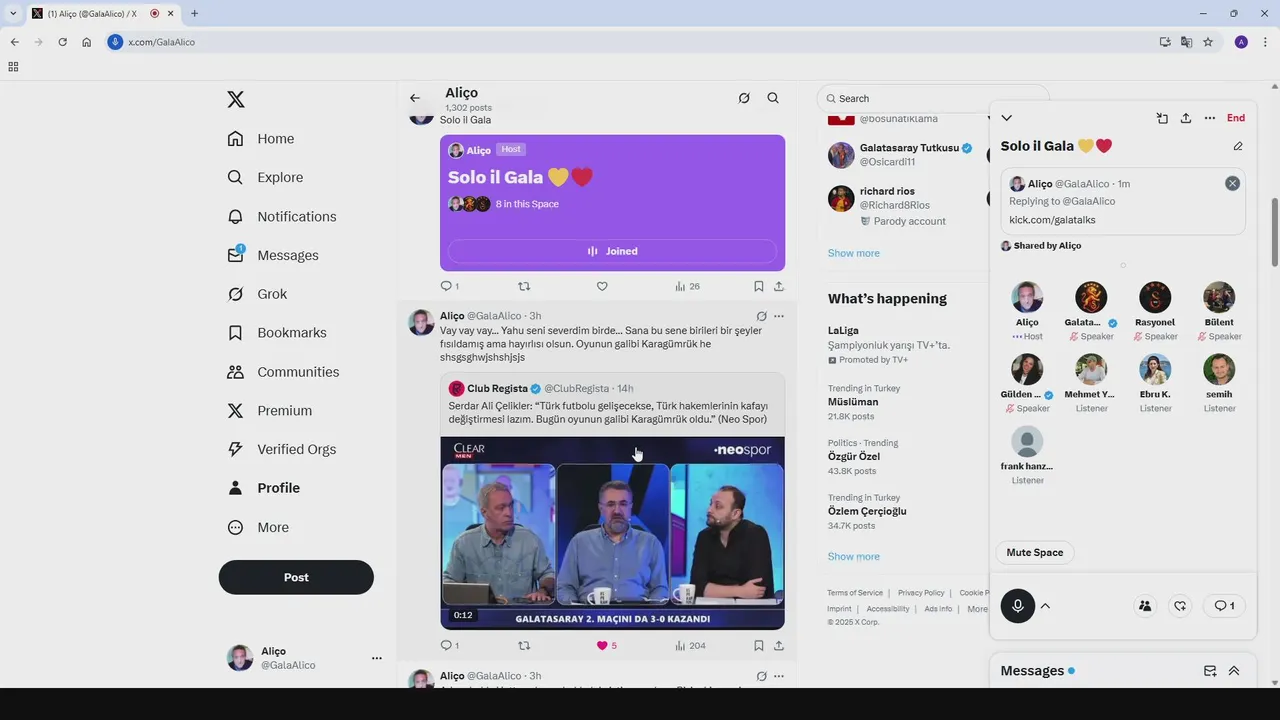Open Club Regista quoted post author
The height and width of the screenshot is (720, 1280).
click(497, 388)
